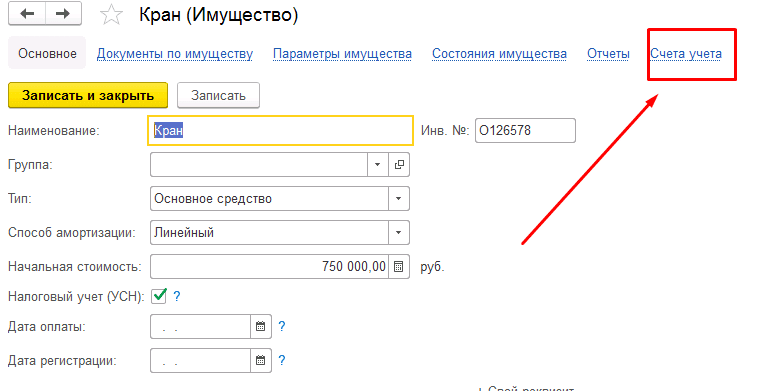Expand the Способ амортизации dropdown
The width and height of the screenshot is (783, 391).
pos(398,233)
